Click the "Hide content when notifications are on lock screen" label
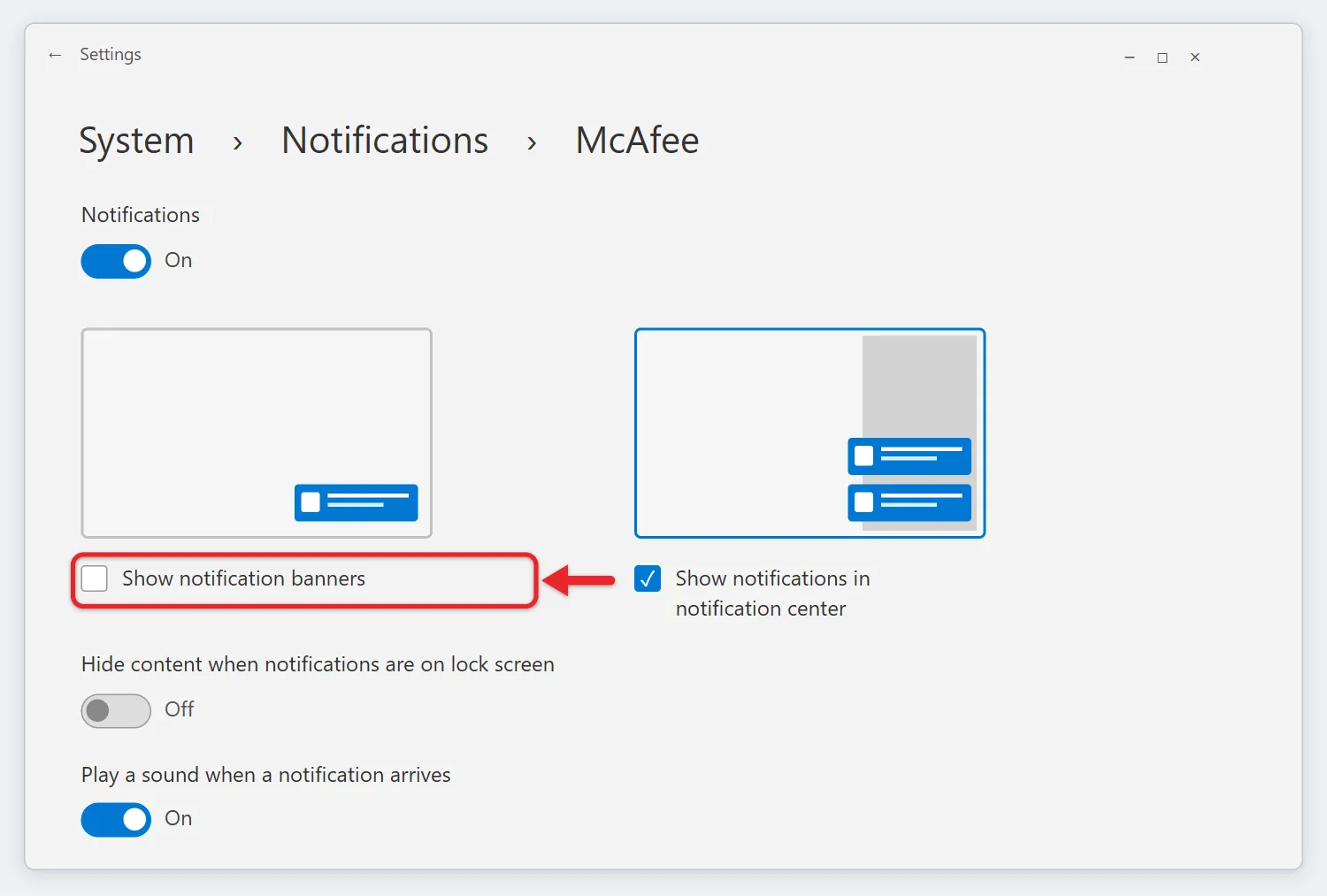The image size is (1327, 896). 318,664
